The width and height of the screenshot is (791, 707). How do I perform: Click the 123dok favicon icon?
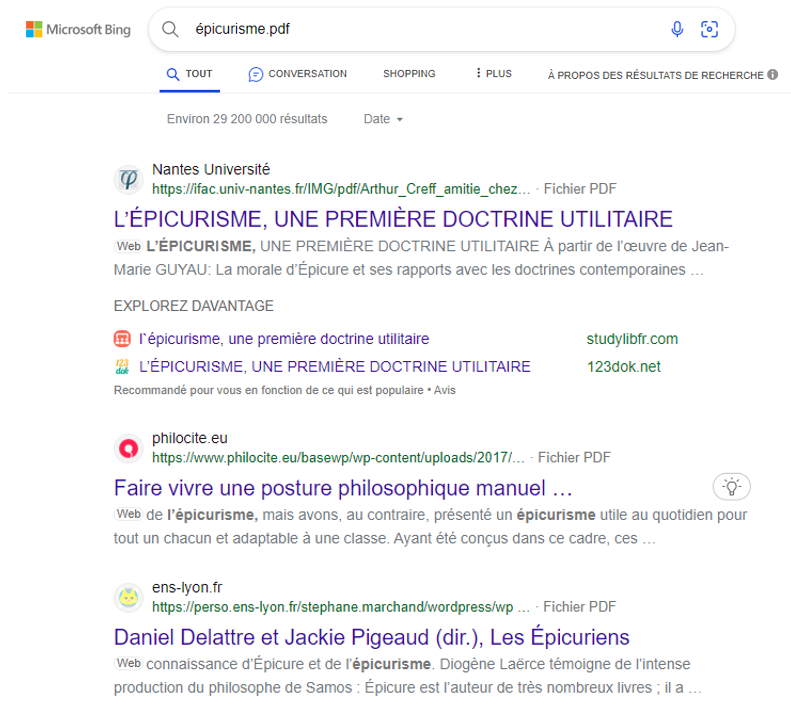[x=122, y=366]
